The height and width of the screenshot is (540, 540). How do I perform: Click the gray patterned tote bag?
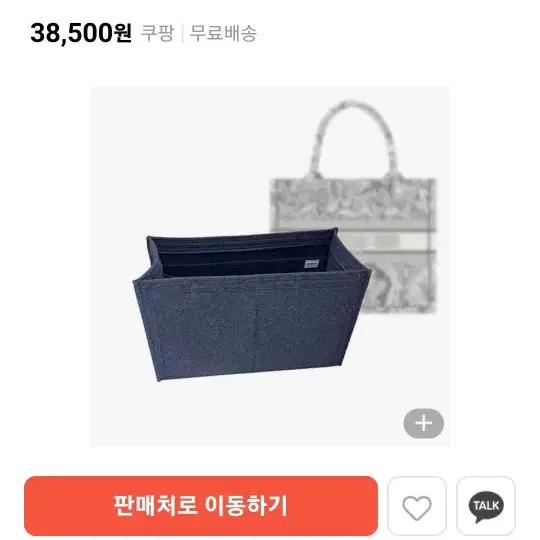(x=353, y=207)
